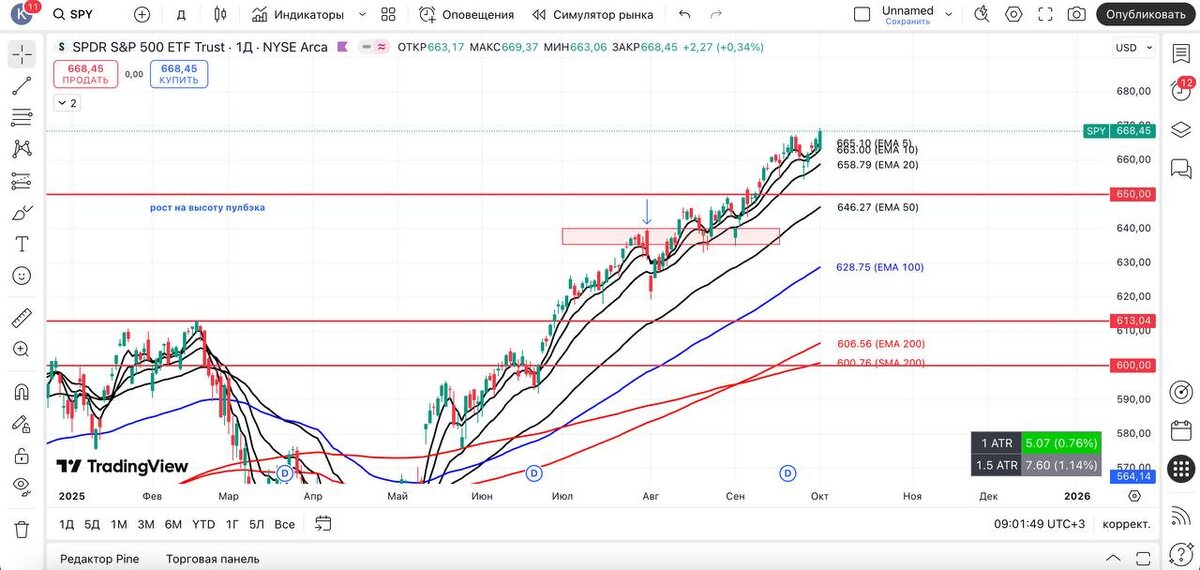Click the blue КУПИТЬ 668,45 buy button
Screen dimensions: 1200x570
point(178,74)
